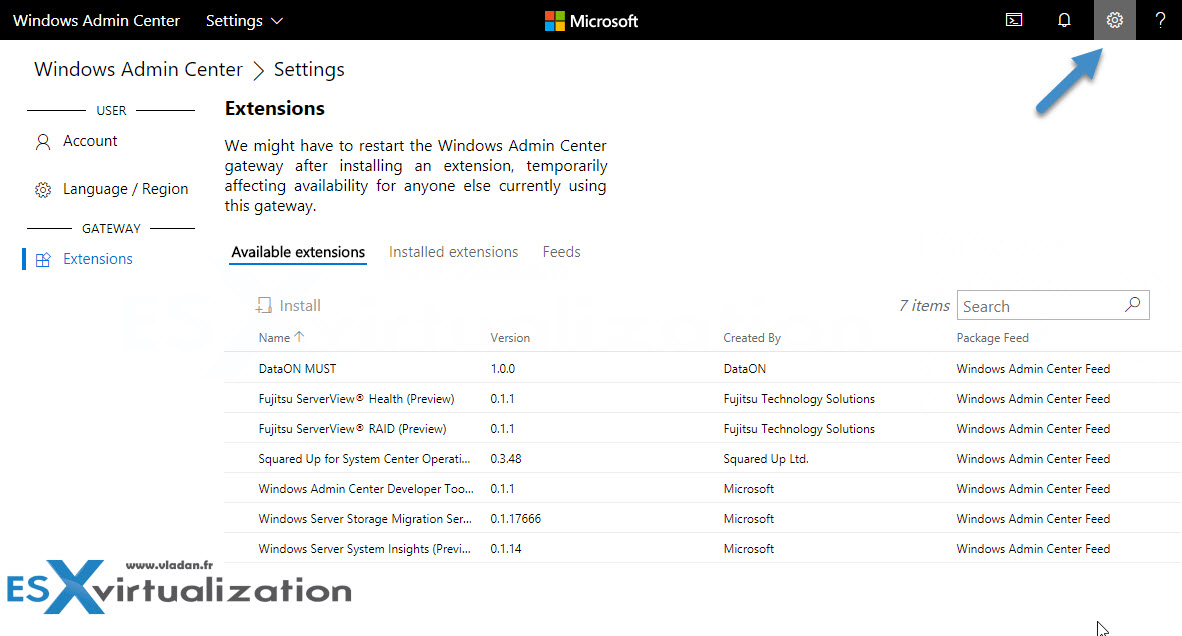This screenshot has width=1182, height=636.
Task: Select Windows Server Storage Migration Service row
Action: point(703,519)
